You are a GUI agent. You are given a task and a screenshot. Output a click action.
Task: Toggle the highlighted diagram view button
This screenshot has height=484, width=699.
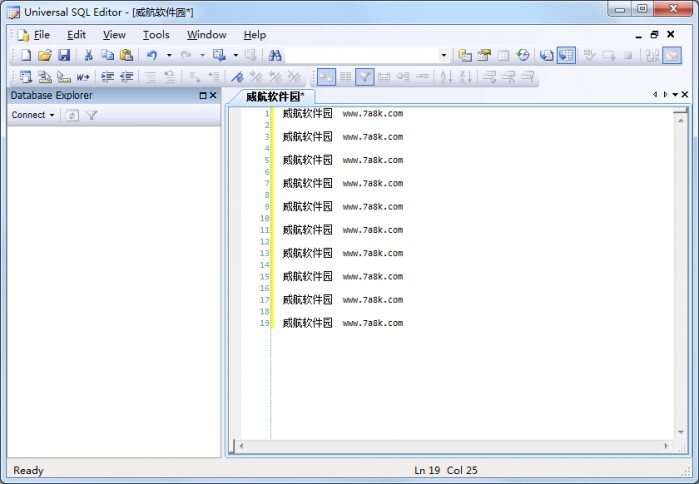tap(326, 78)
